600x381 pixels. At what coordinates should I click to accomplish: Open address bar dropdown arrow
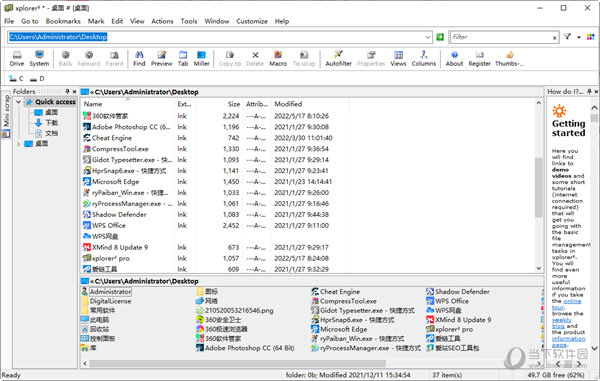(428, 37)
